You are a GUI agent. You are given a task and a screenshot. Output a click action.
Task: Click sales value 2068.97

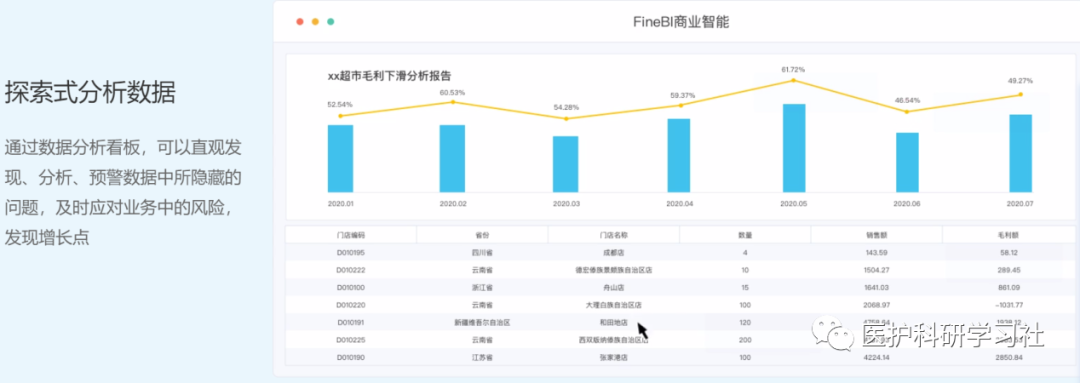(x=876, y=304)
